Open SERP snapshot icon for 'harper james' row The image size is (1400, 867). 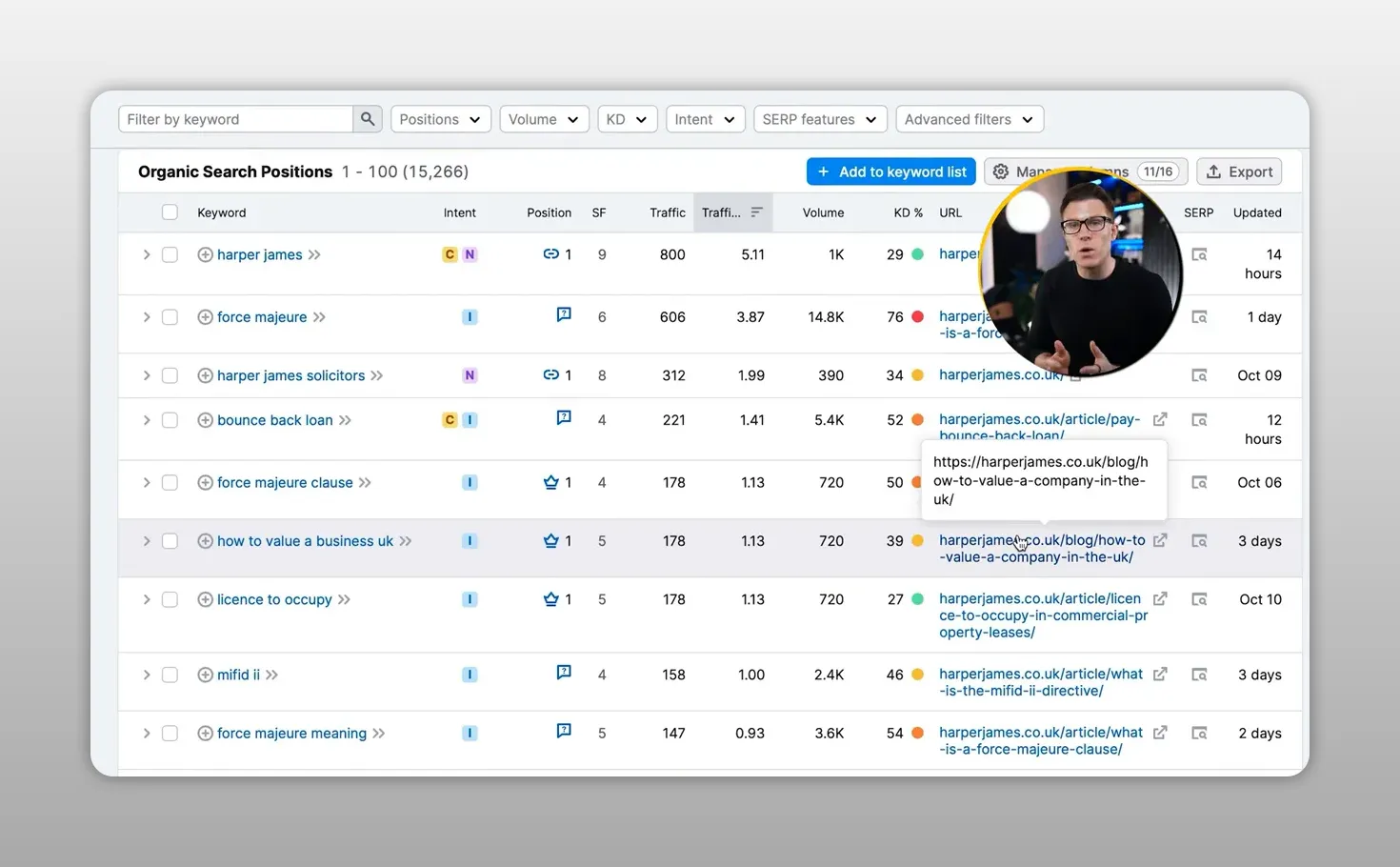pos(1199,254)
